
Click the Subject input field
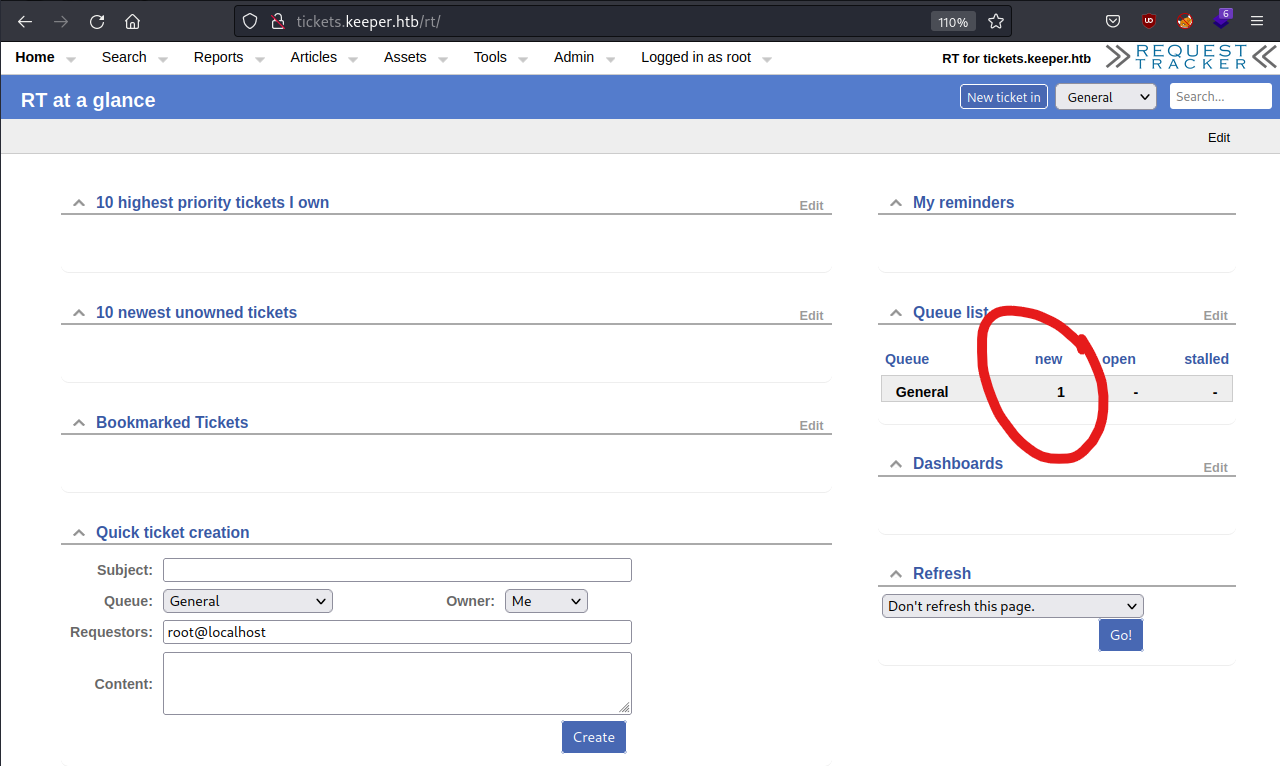[397, 570]
